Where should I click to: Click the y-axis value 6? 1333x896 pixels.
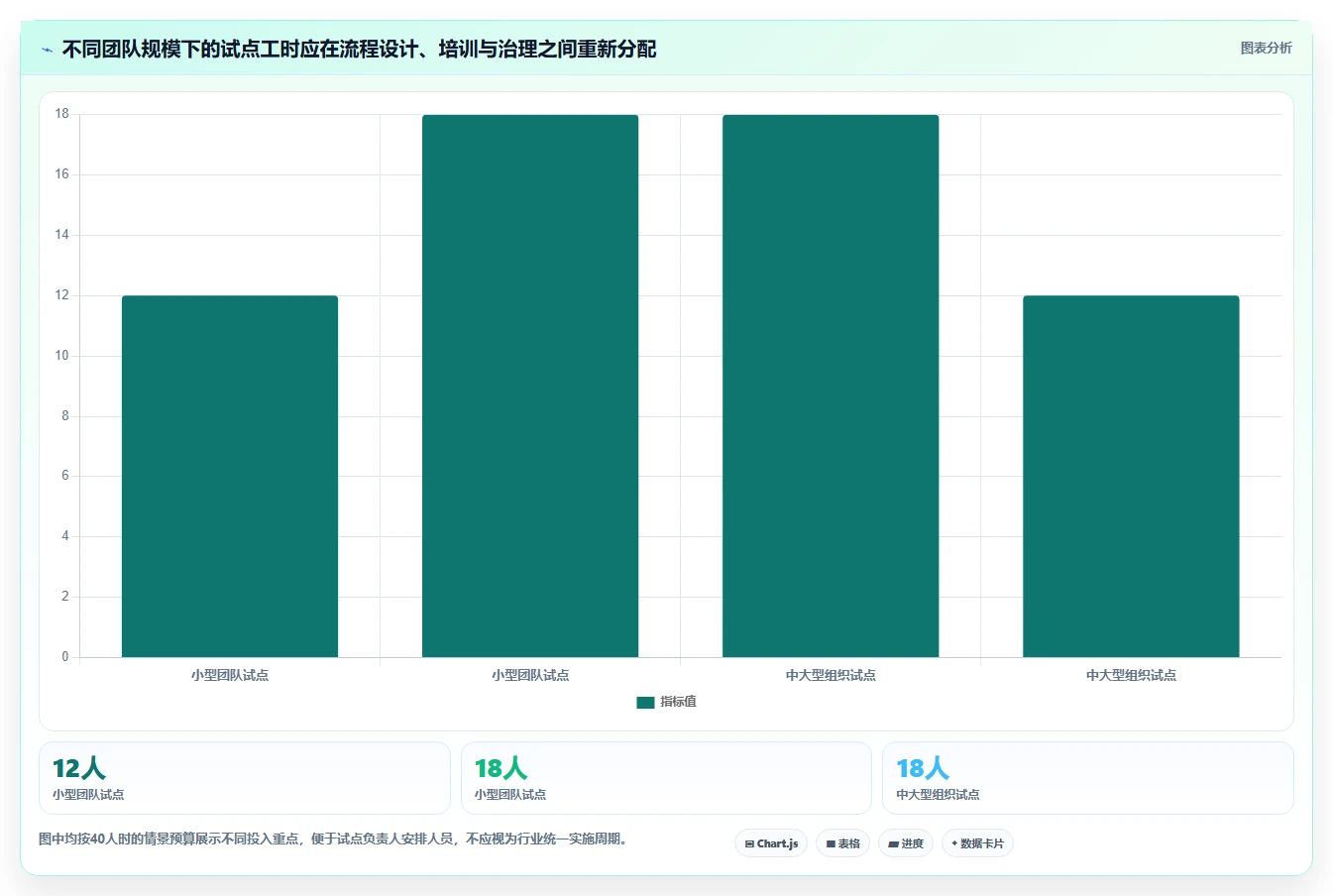(65, 476)
